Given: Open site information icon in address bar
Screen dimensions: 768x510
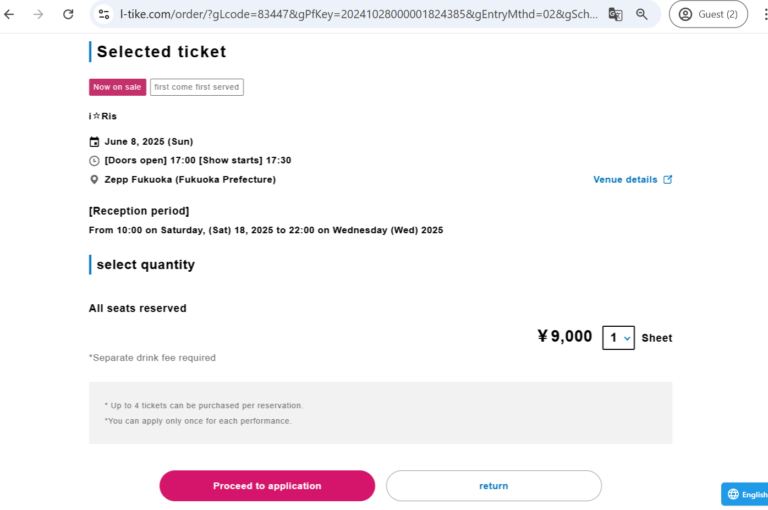Looking at the screenshot, I should (x=104, y=15).
